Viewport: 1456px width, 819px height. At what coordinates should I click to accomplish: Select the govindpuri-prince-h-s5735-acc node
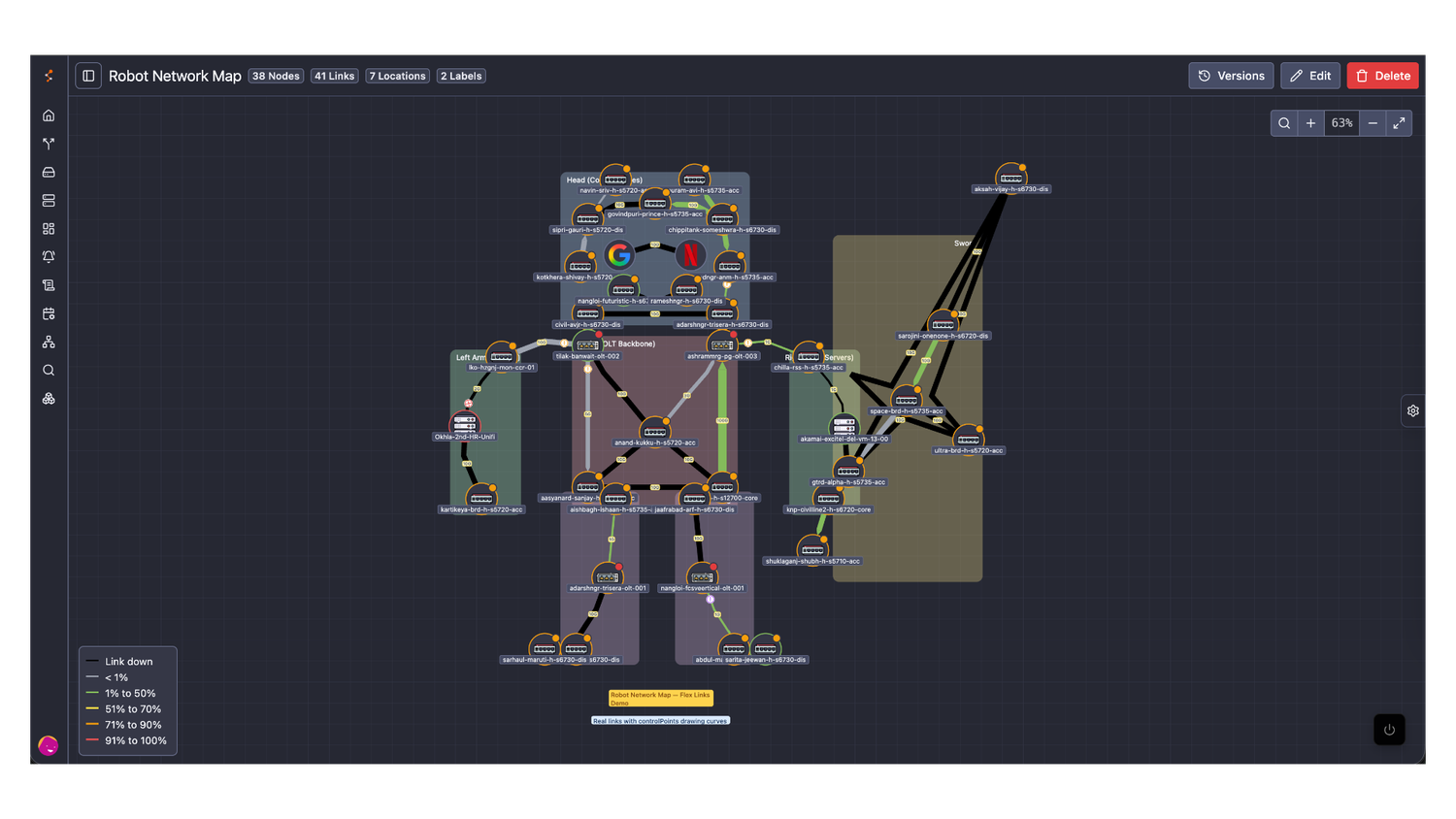(655, 203)
